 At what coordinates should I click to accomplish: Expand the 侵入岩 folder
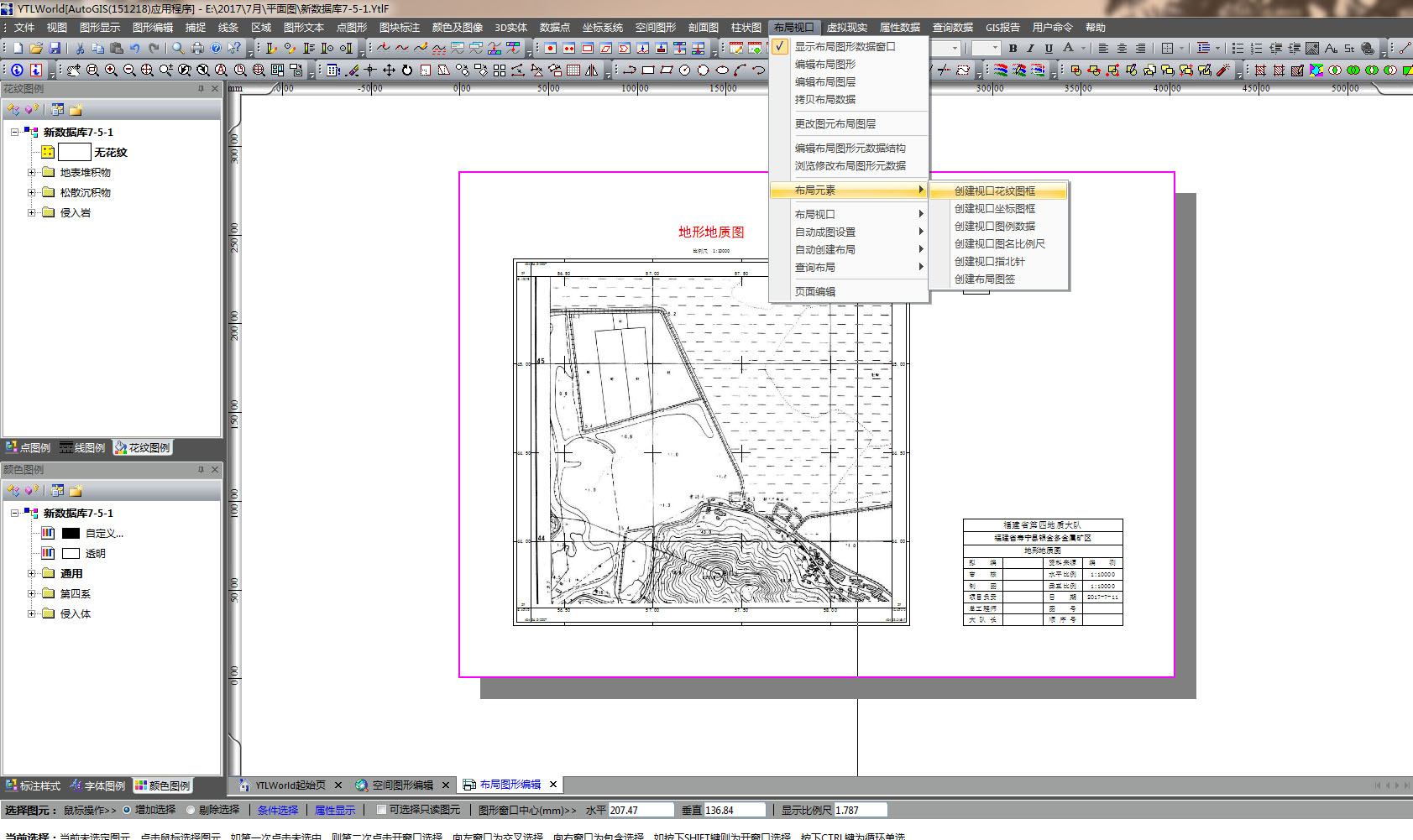(32, 213)
